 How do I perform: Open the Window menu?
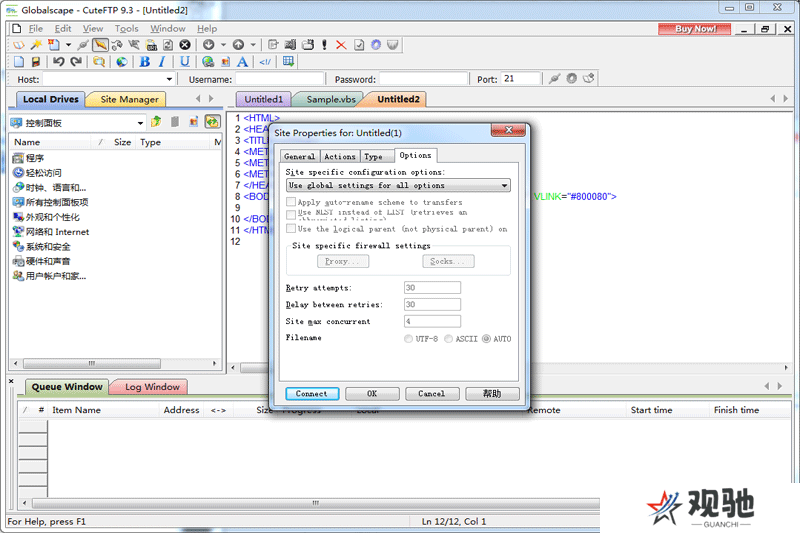click(x=168, y=29)
